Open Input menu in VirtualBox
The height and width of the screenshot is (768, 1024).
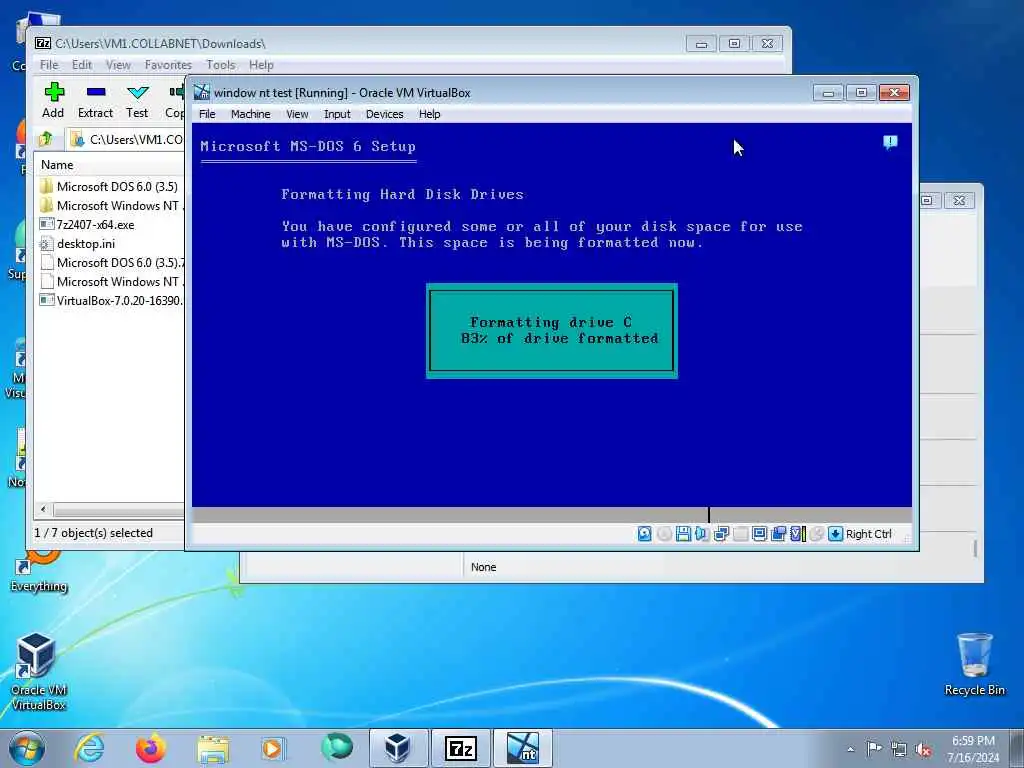point(337,114)
